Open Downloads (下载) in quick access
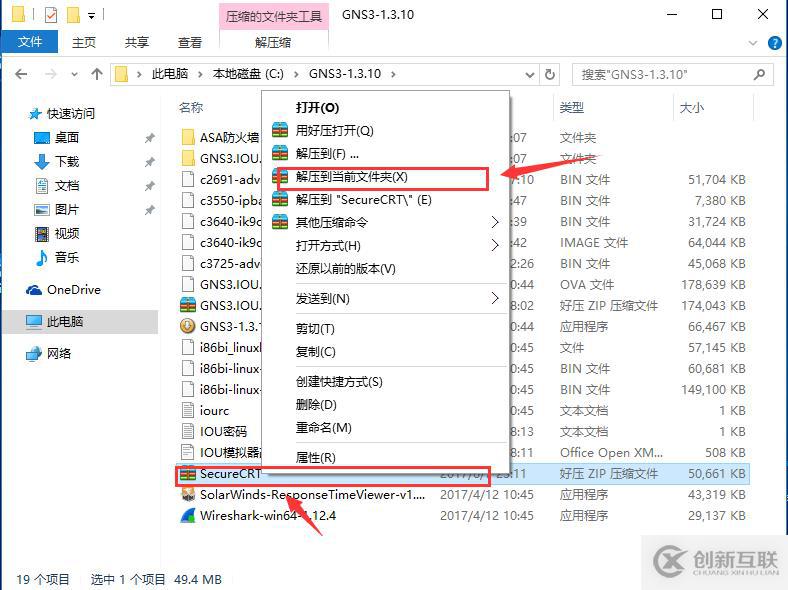 coord(66,161)
